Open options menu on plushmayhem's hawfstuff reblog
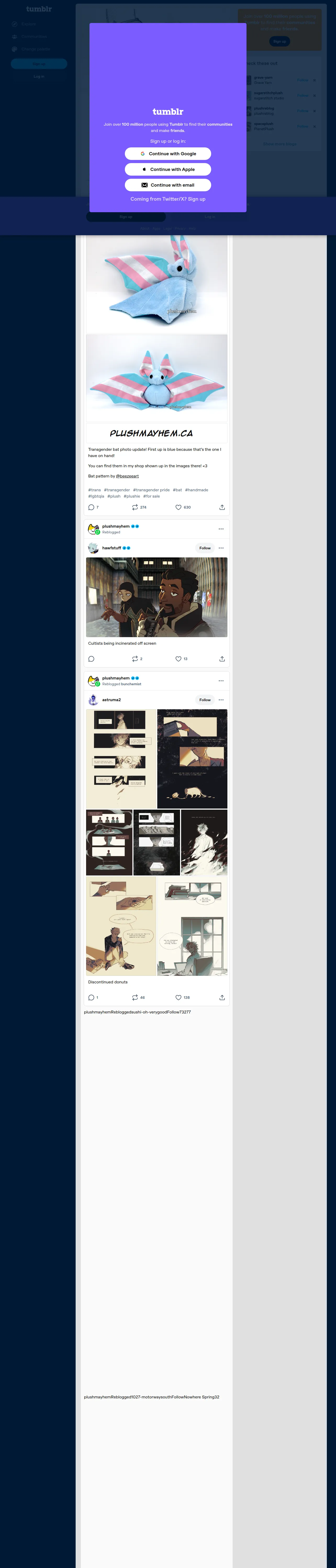Image resolution: width=336 pixels, height=1568 pixels. (221, 529)
